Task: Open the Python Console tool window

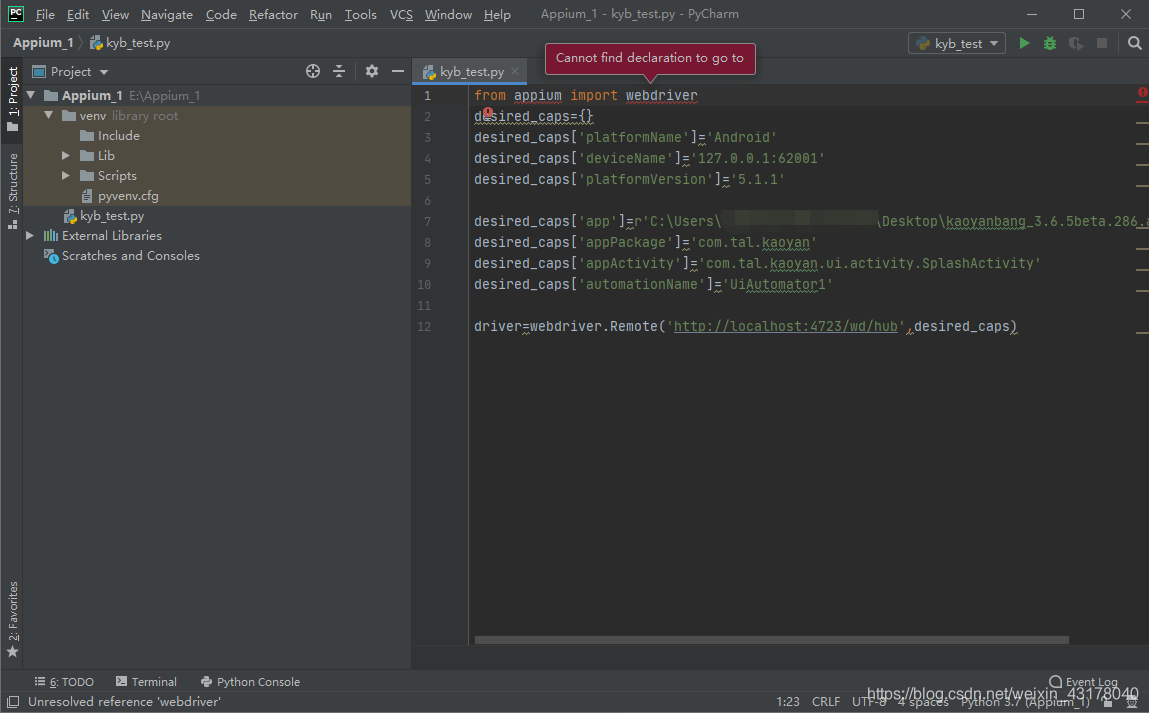Action: [250, 681]
